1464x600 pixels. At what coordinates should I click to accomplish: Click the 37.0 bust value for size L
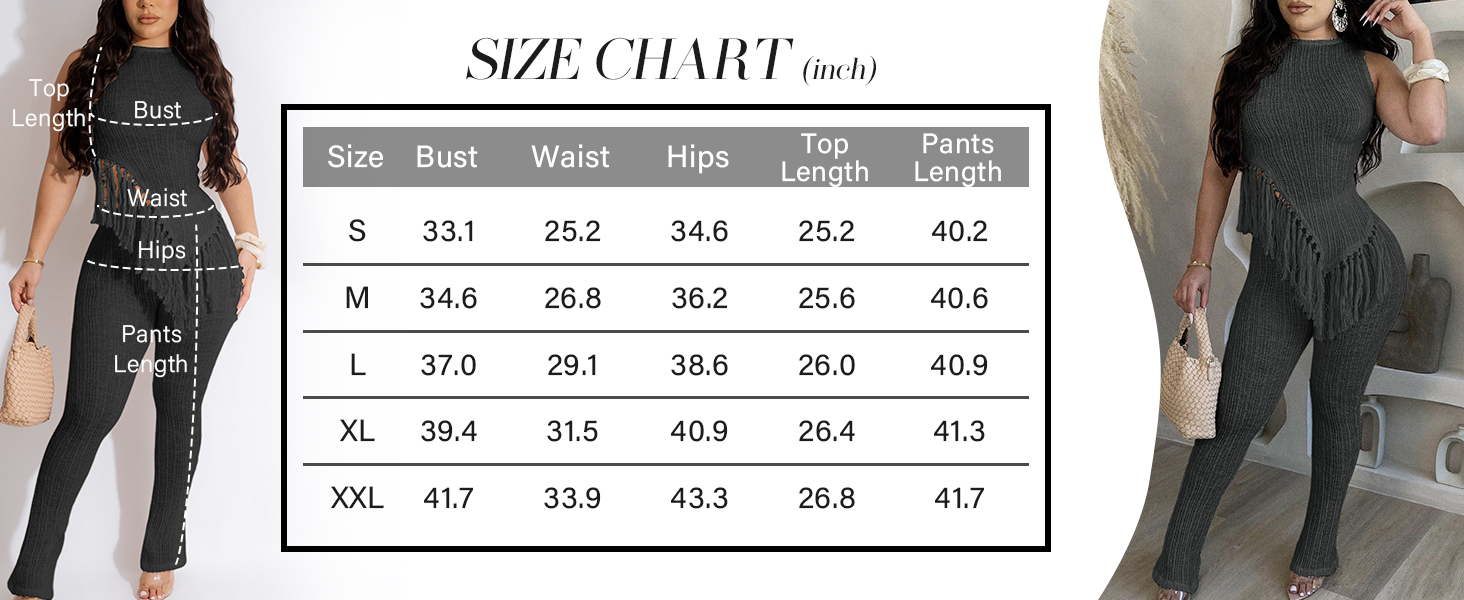point(448,365)
